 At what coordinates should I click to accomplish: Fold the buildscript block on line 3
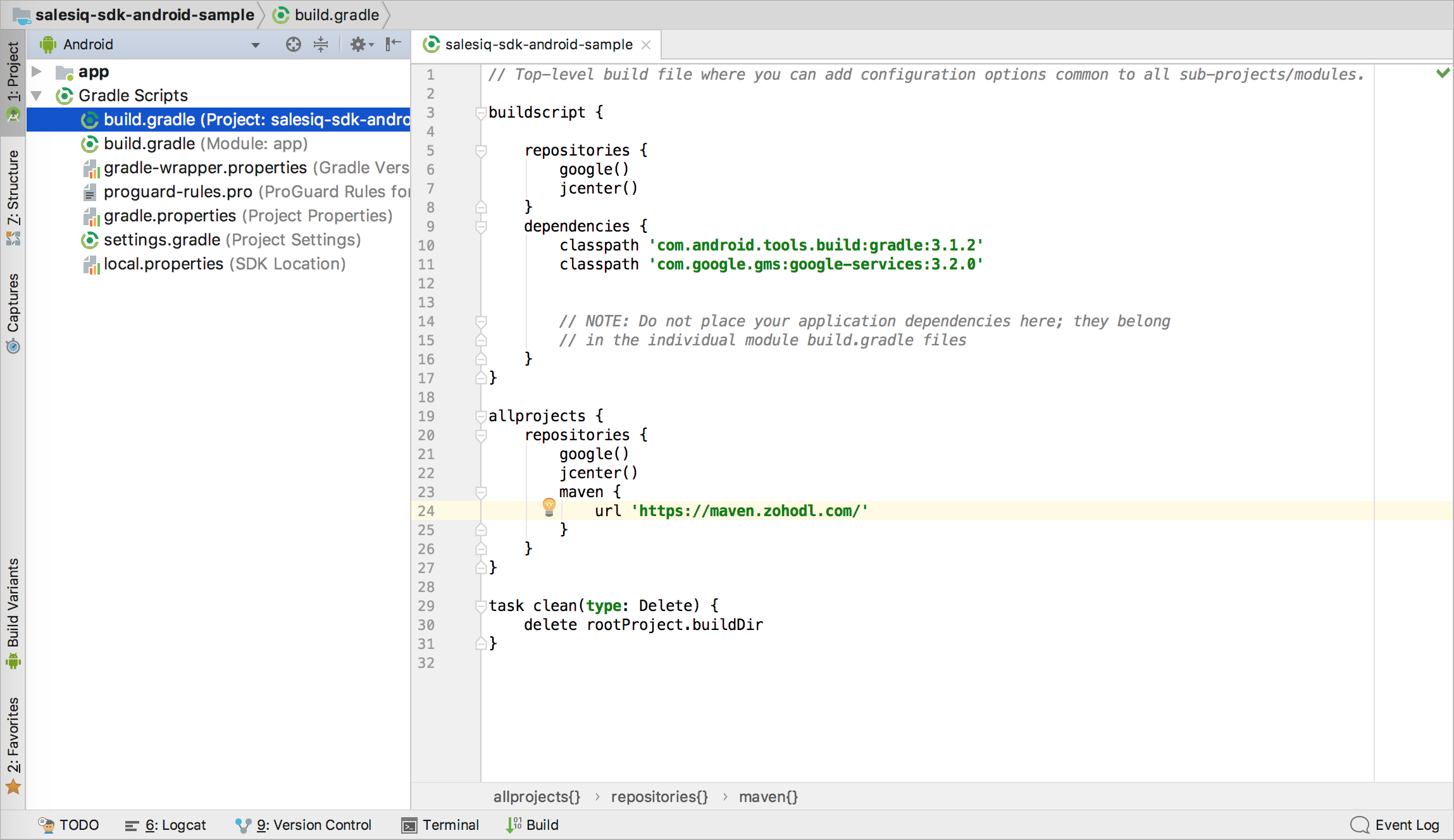coord(481,113)
